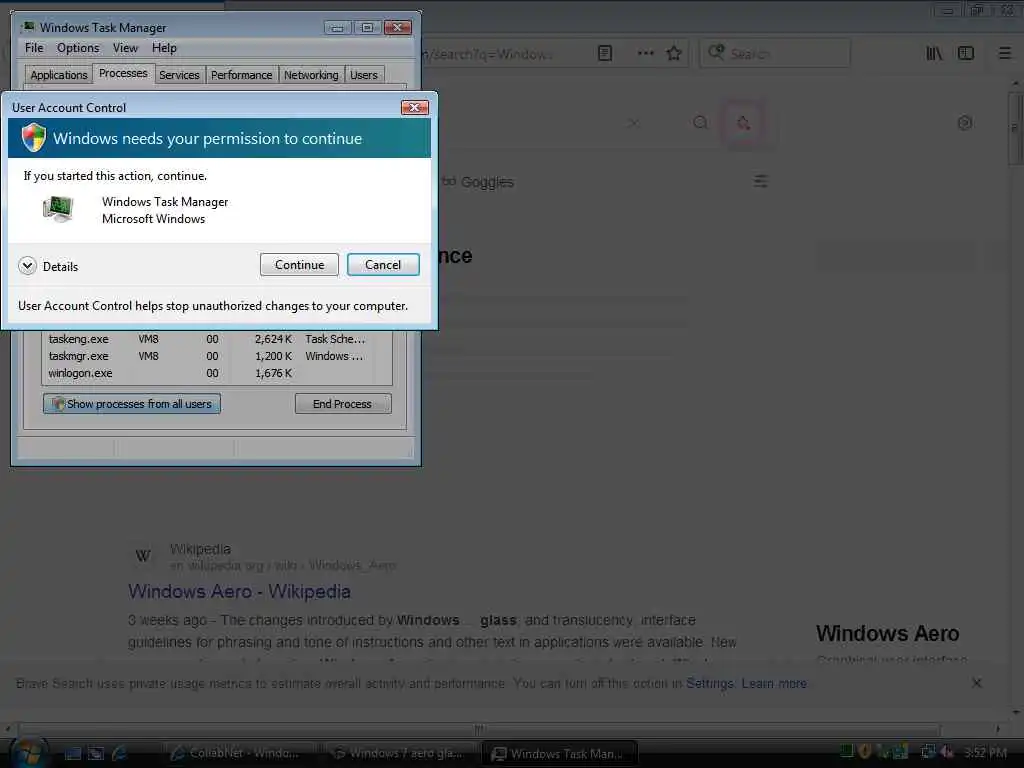
Task: Click the 3:52 PM taskbar clock
Action: point(985,752)
